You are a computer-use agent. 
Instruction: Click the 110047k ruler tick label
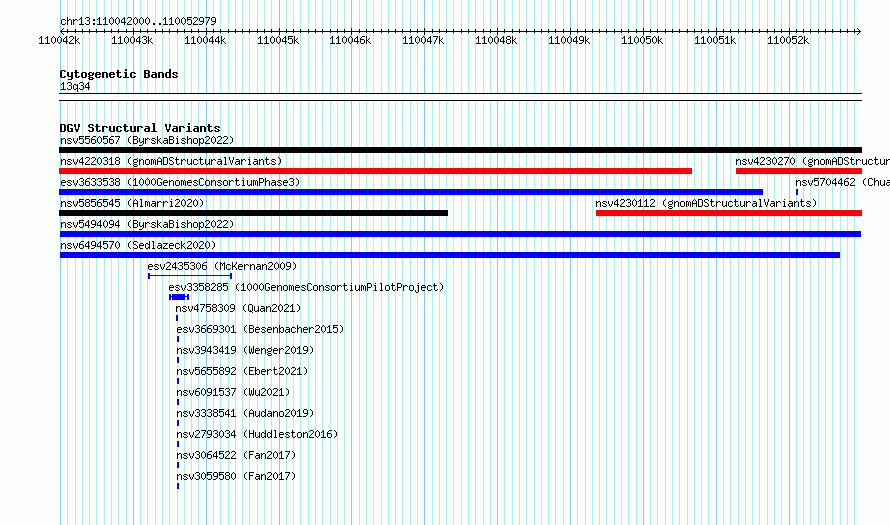coord(423,40)
